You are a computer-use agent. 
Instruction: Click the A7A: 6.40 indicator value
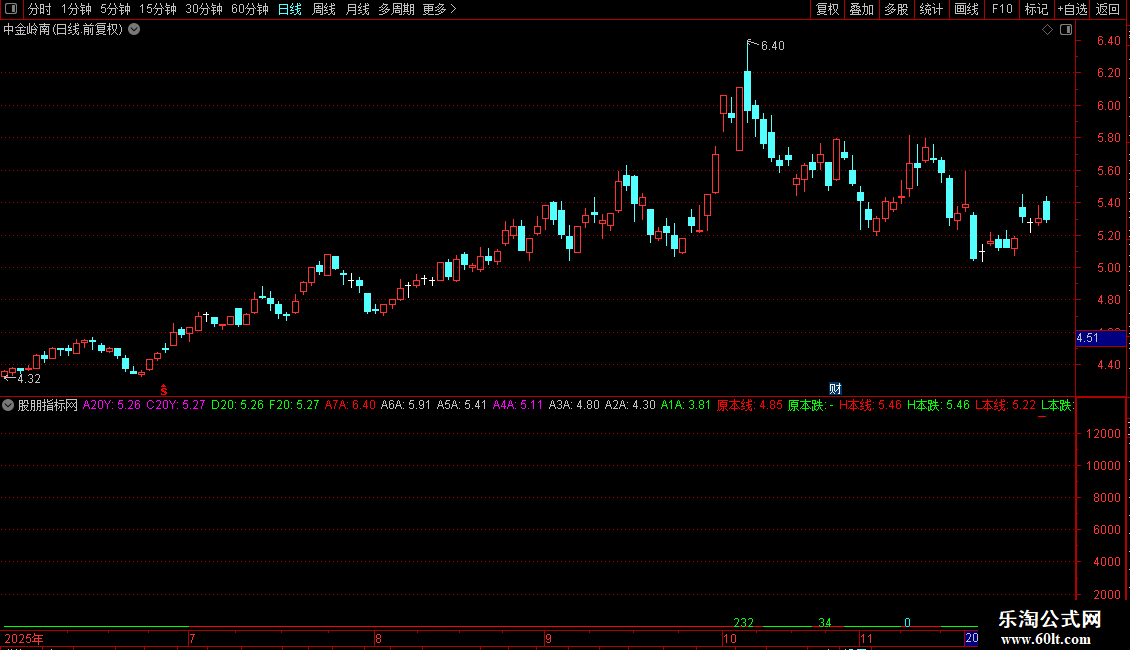350,406
